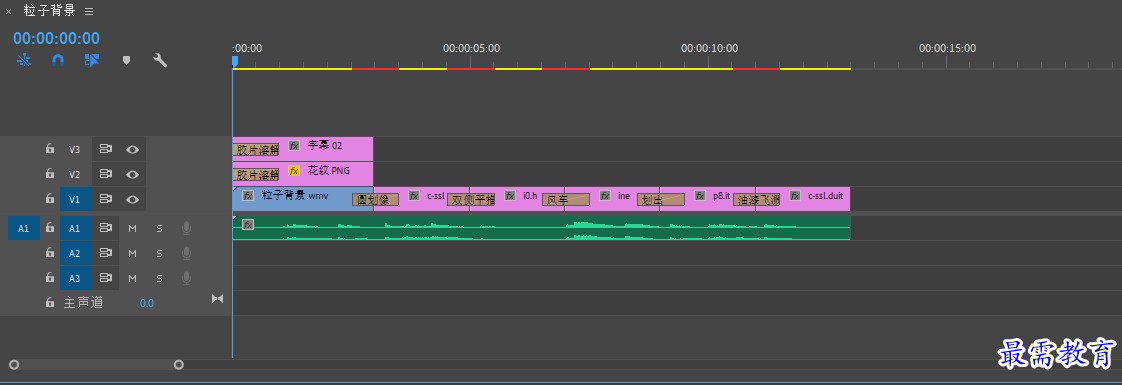The image size is (1122, 385).
Task: Toggle sync lock for V3
Action: [x=105, y=149]
